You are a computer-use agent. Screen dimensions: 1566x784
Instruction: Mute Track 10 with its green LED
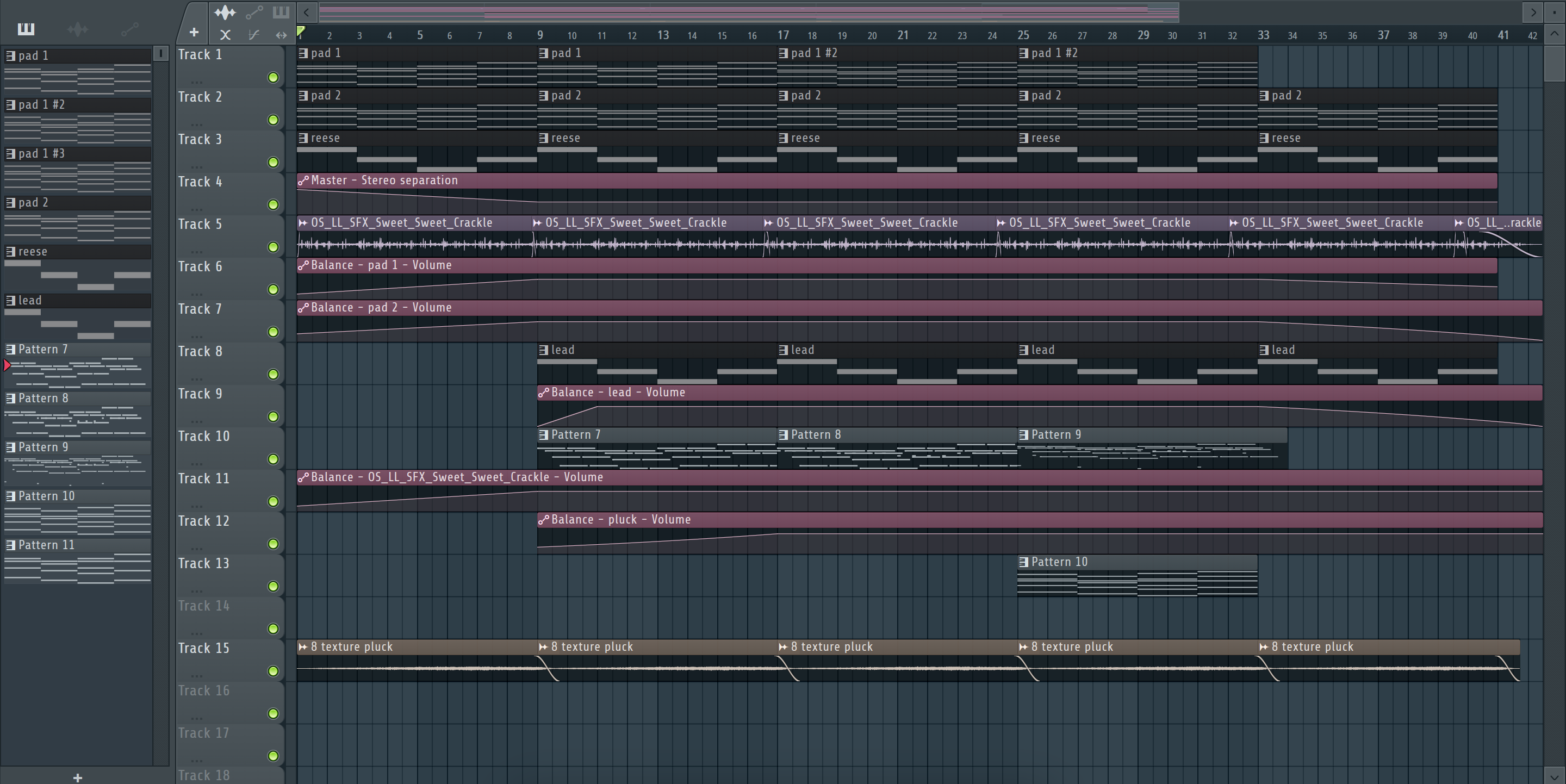[x=273, y=459]
